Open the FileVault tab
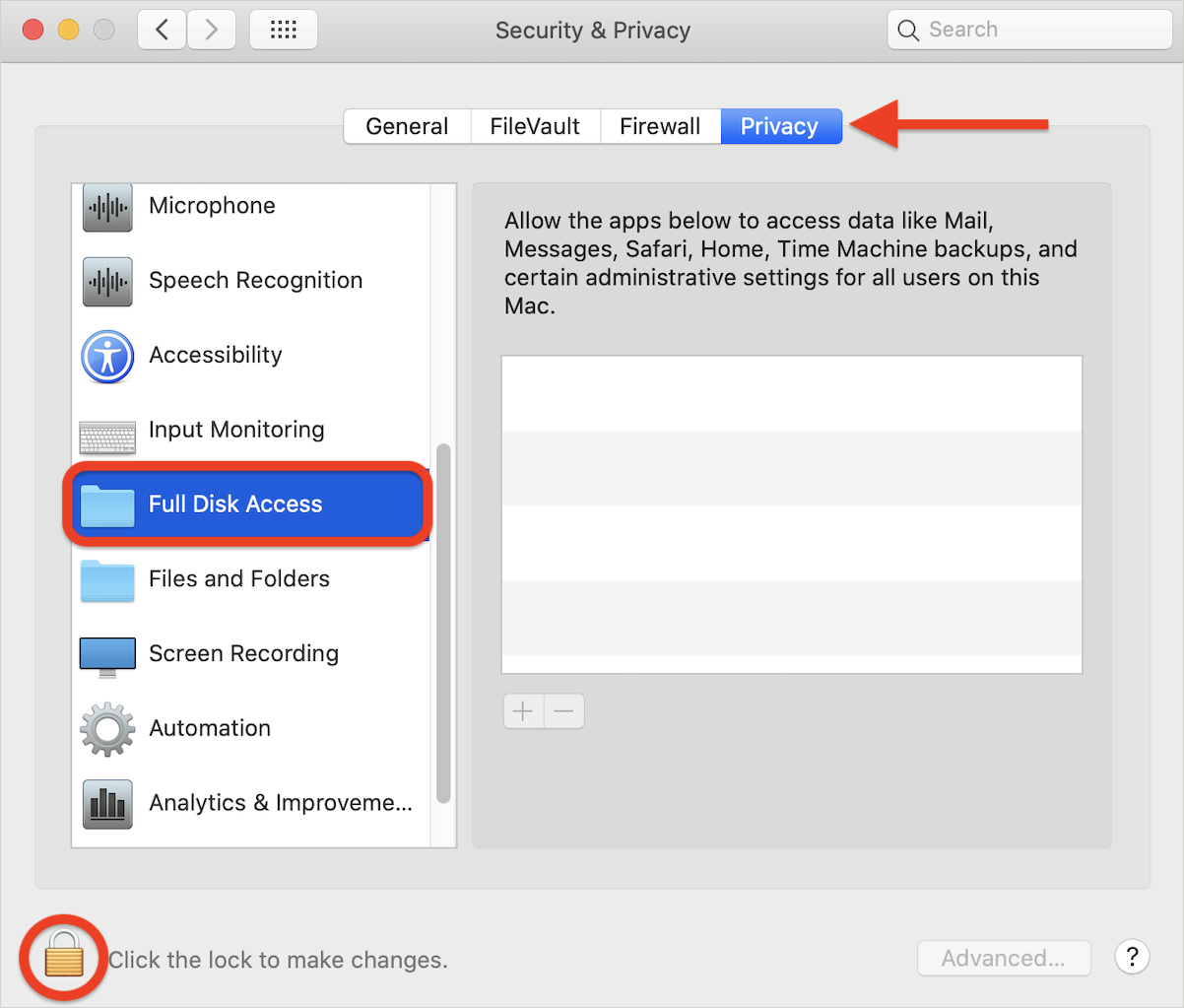Image resolution: width=1184 pixels, height=1008 pixels. pyautogui.click(x=535, y=126)
